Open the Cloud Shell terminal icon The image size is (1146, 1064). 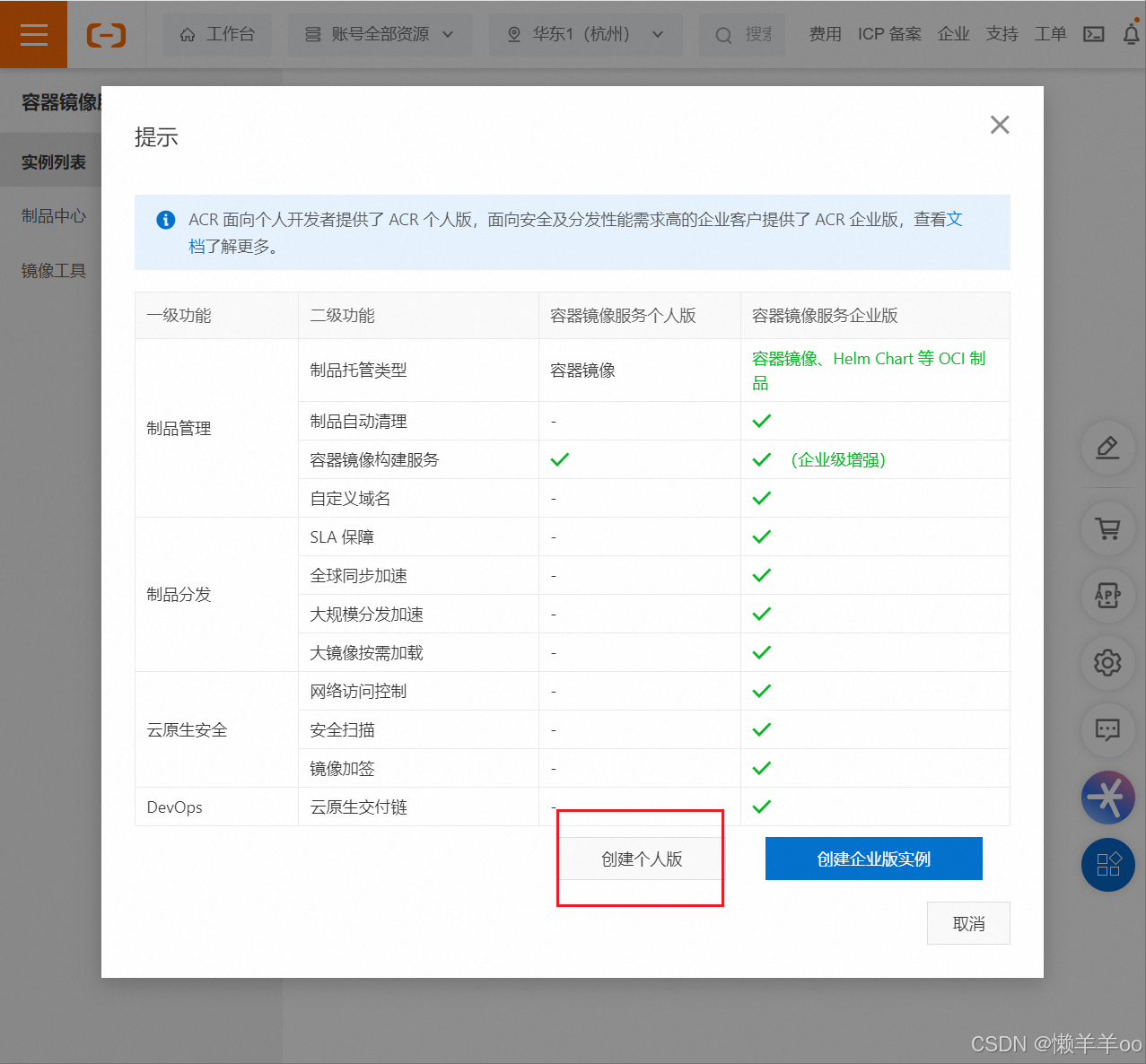click(x=1093, y=34)
